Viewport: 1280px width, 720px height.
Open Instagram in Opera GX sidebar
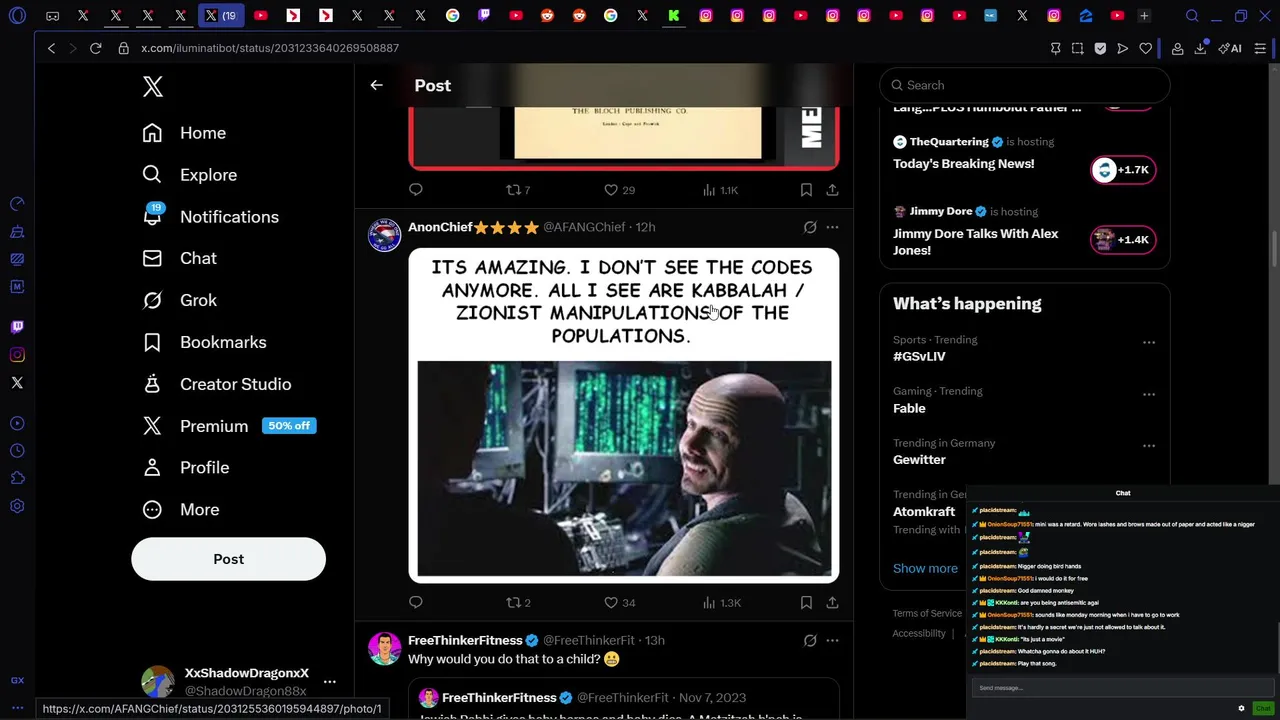click(x=17, y=355)
